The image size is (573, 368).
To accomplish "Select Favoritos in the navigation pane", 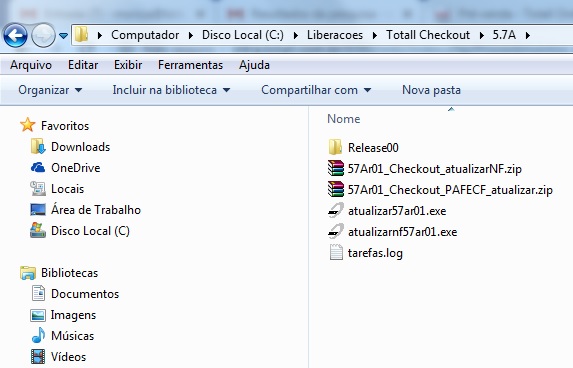I will tap(65, 126).
